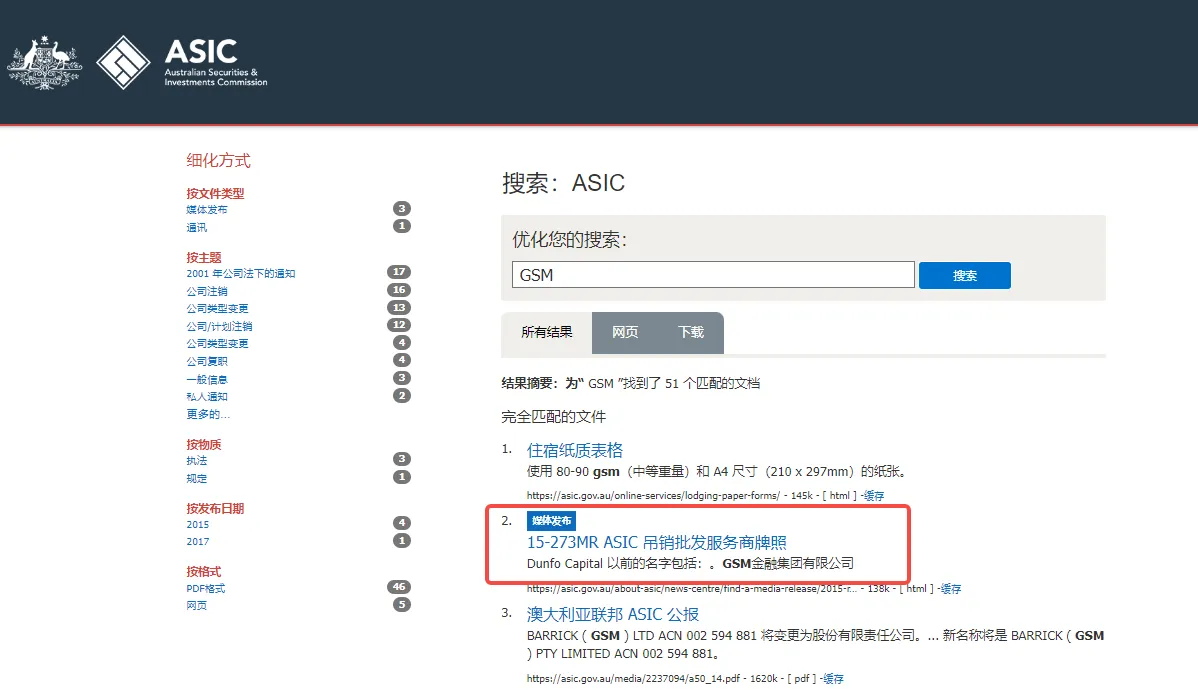Filter by 执法 category
Image resolution: width=1198 pixels, height=690 pixels.
(196, 461)
